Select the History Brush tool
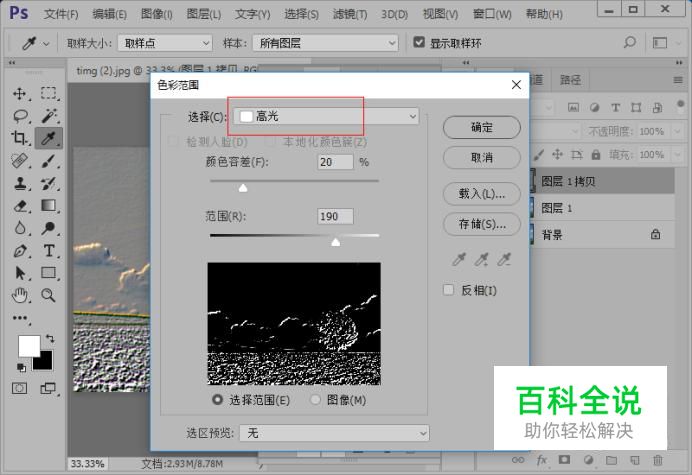This screenshot has width=692, height=475. click(x=49, y=183)
